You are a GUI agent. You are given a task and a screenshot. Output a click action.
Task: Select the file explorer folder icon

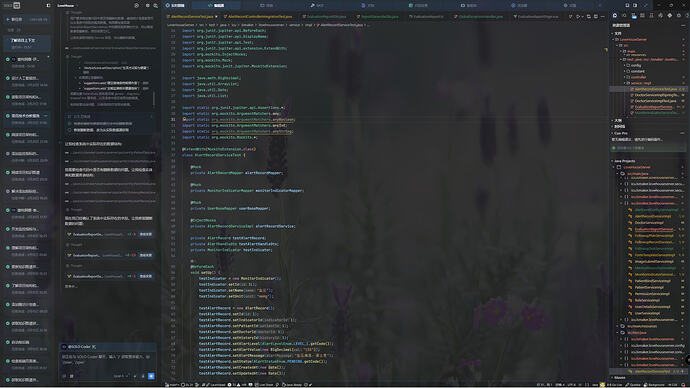634,15
